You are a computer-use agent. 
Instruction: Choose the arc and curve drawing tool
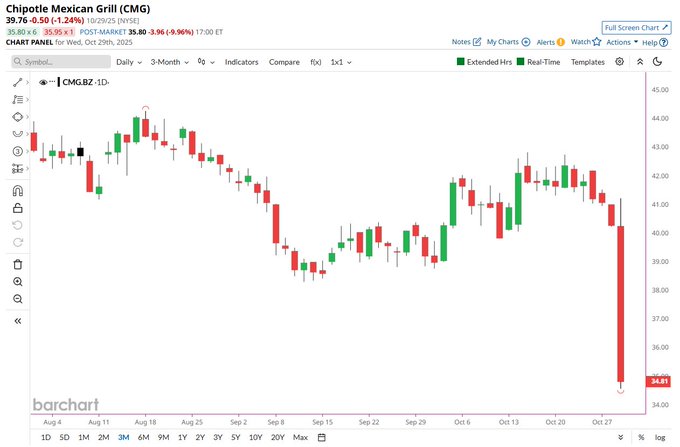pos(17,134)
